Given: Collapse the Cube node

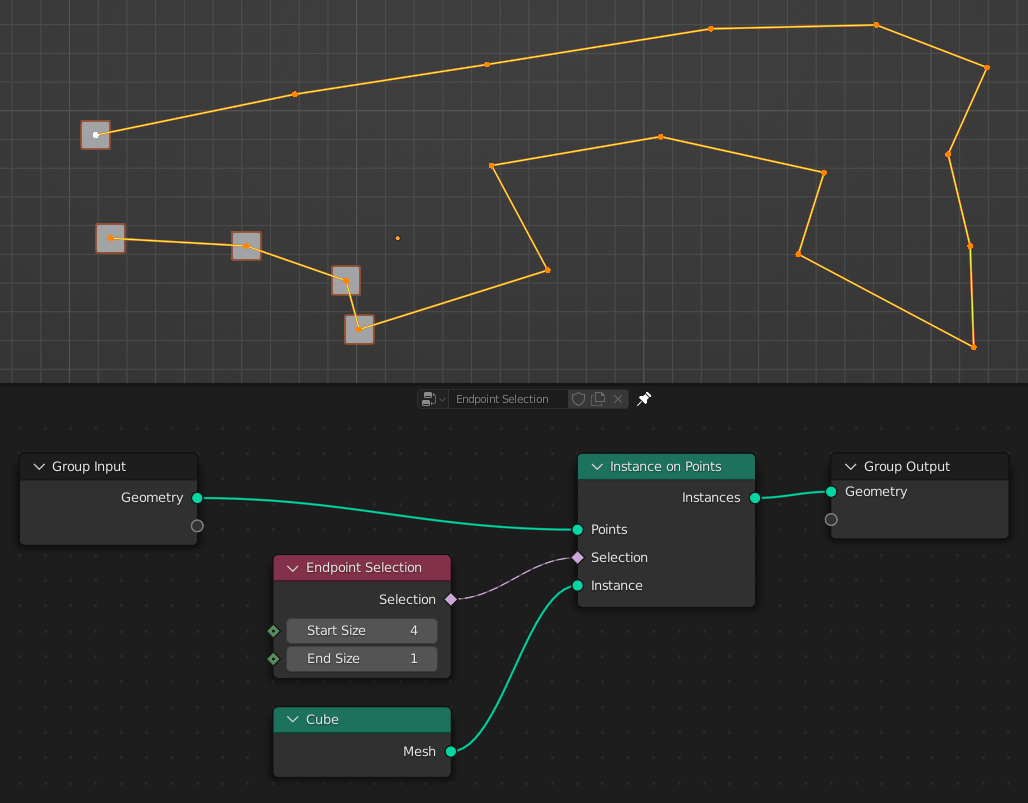Looking at the screenshot, I should (x=292, y=719).
